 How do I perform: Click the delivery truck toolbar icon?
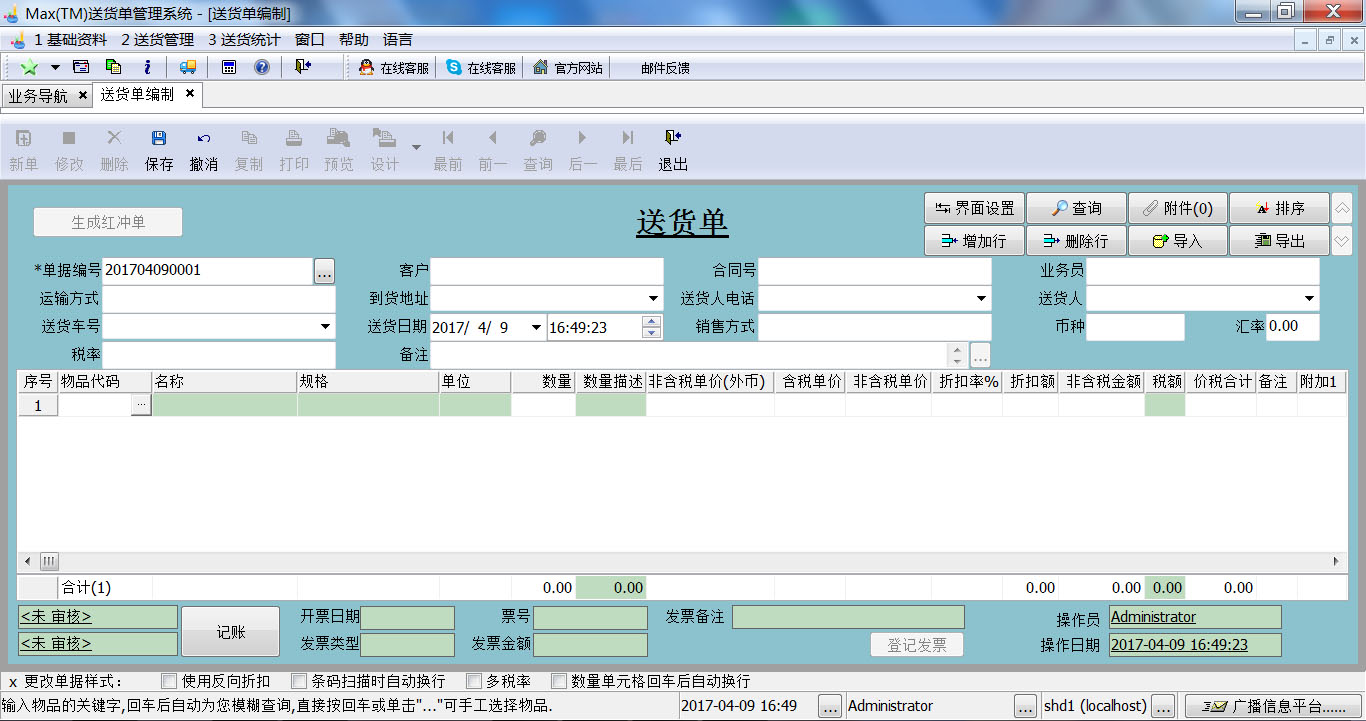[x=188, y=67]
